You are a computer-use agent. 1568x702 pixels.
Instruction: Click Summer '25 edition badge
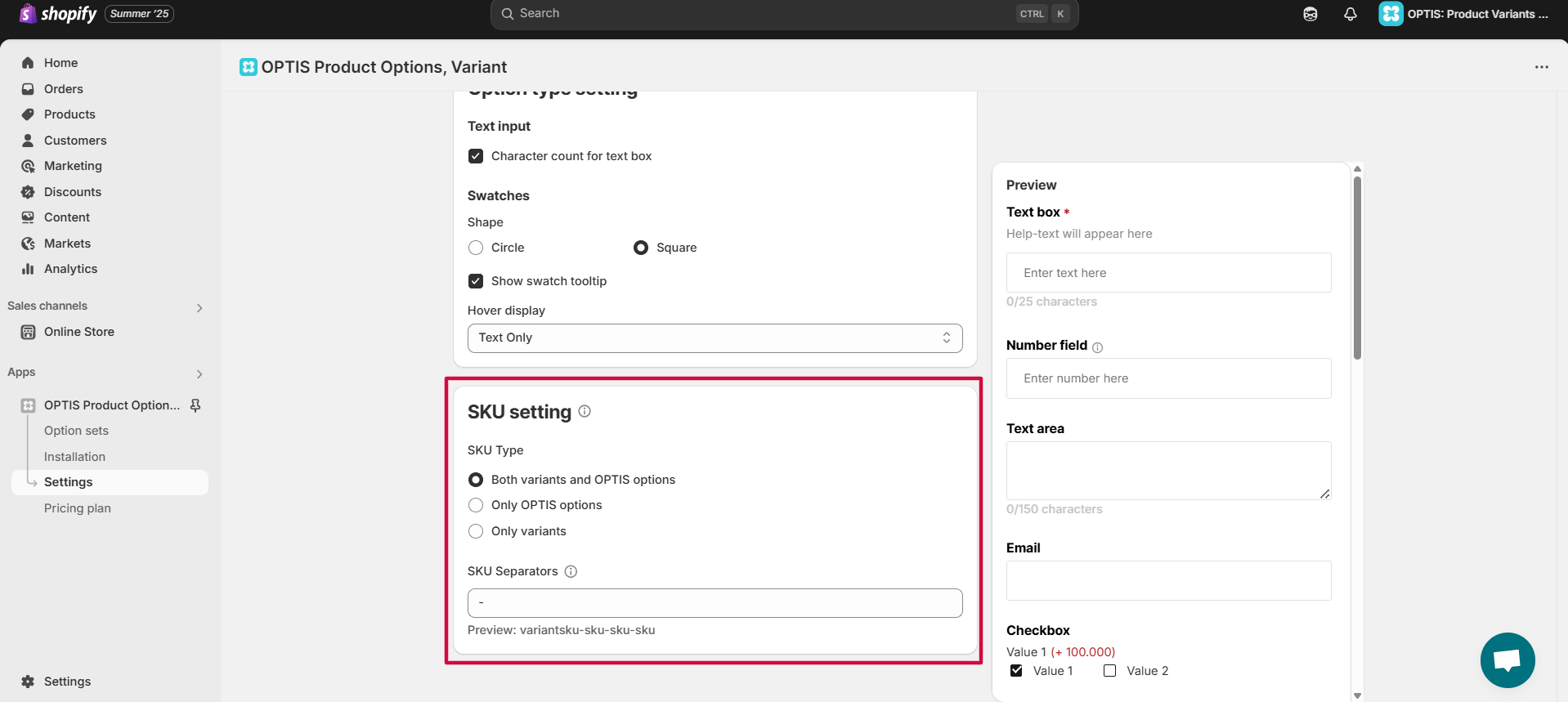139,14
